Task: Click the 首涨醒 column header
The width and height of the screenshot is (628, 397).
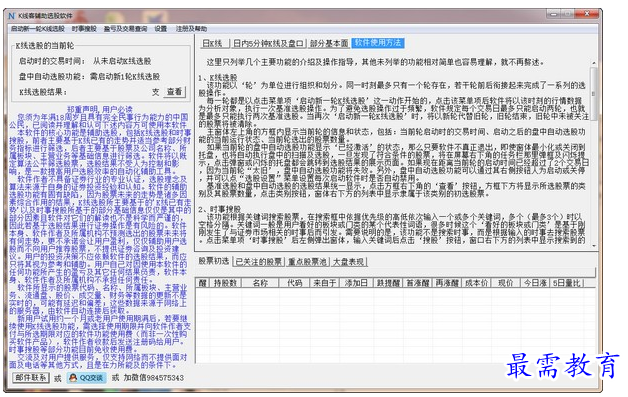Action: click(x=418, y=283)
